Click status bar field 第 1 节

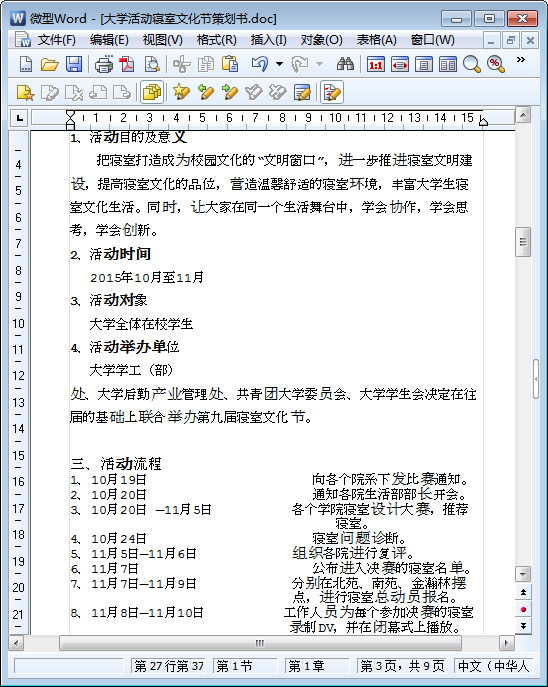pyautogui.click(x=244, y=666)
